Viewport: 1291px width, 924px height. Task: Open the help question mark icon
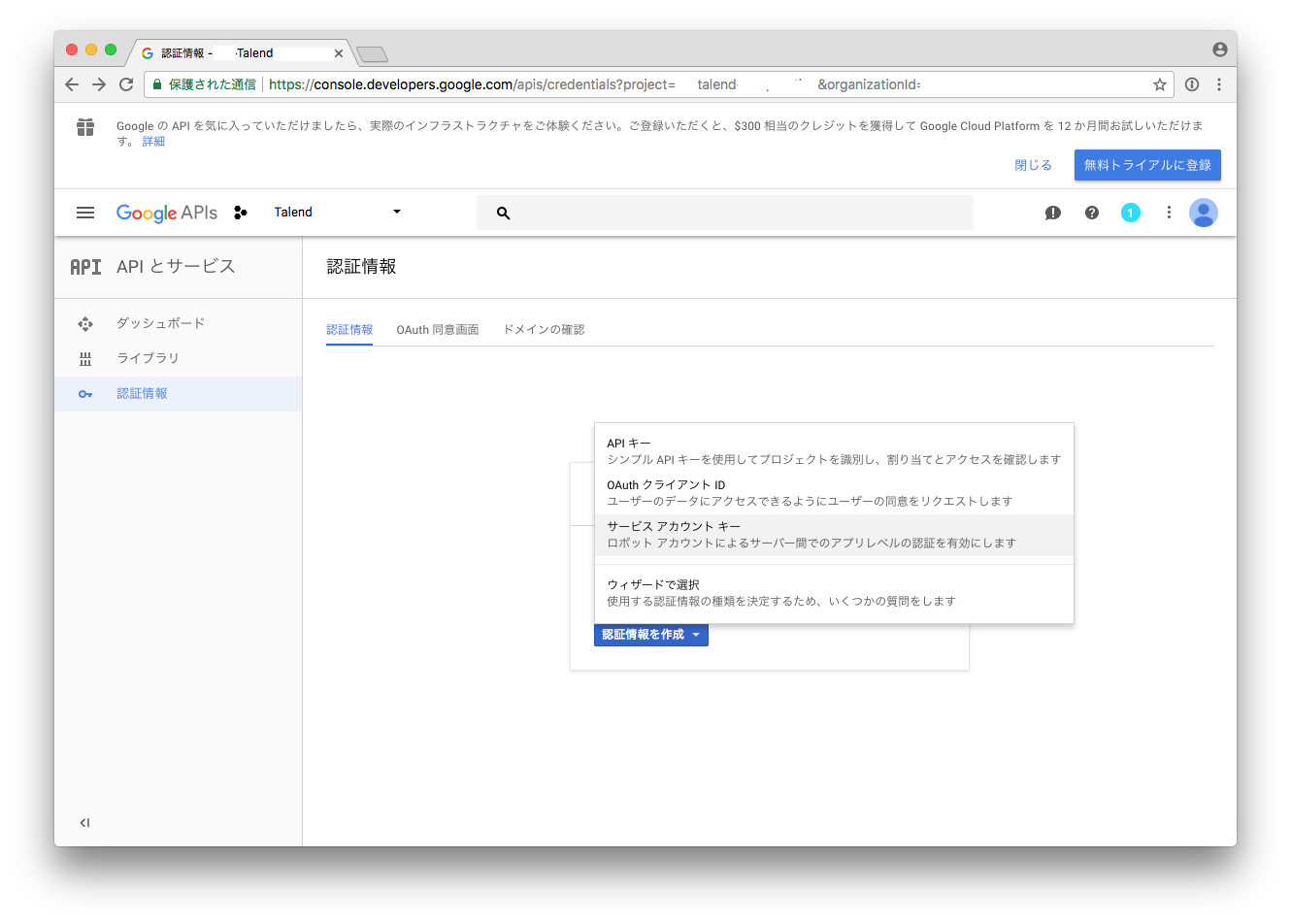tap(1091, 212)
